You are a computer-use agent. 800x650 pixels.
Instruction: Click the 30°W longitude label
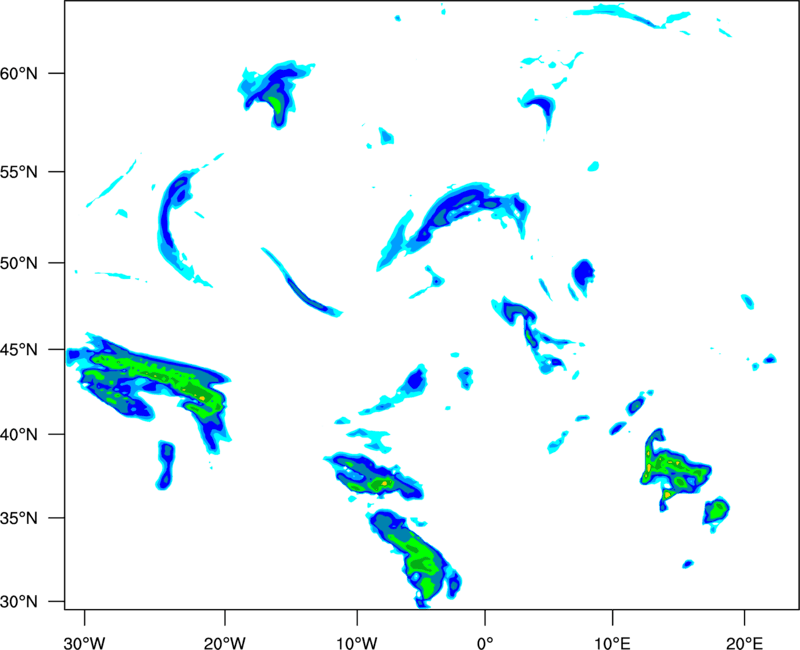click(x=85, y=643)
